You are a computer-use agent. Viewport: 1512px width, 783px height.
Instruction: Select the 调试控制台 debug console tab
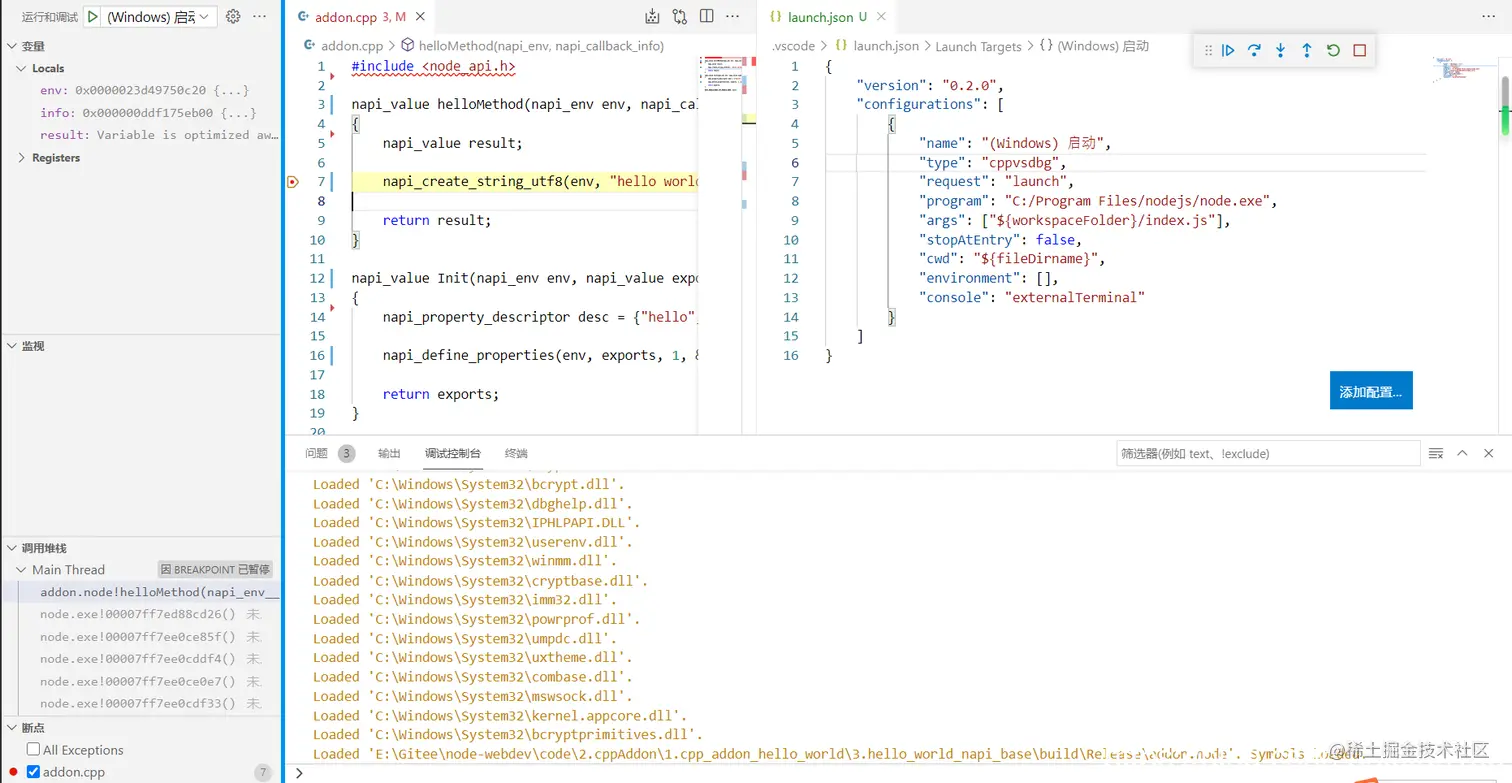point(452,453)
